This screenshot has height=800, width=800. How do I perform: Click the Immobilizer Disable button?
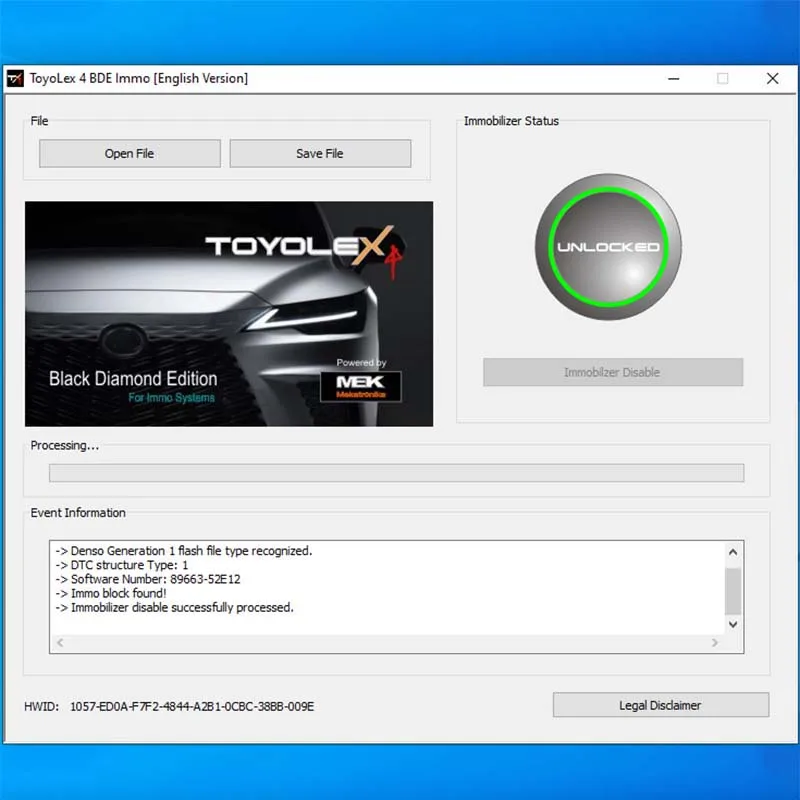pyautogui.click(x=612, y=372)
